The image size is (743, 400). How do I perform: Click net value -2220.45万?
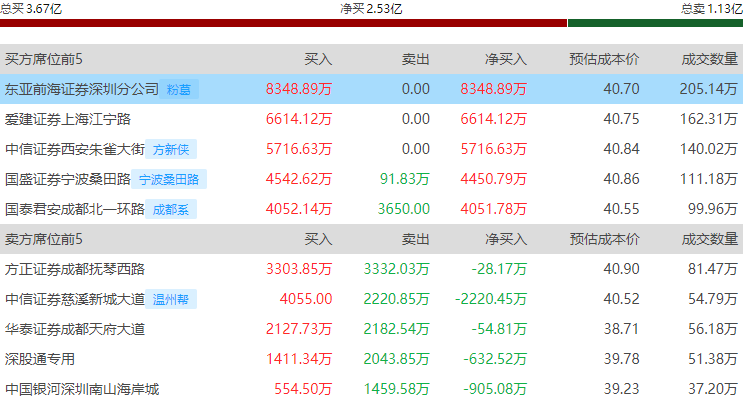click(x=490, y=299)
